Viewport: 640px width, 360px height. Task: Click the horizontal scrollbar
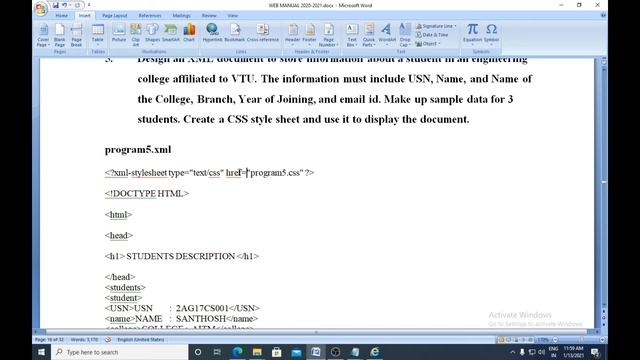[x=316, y=332]
